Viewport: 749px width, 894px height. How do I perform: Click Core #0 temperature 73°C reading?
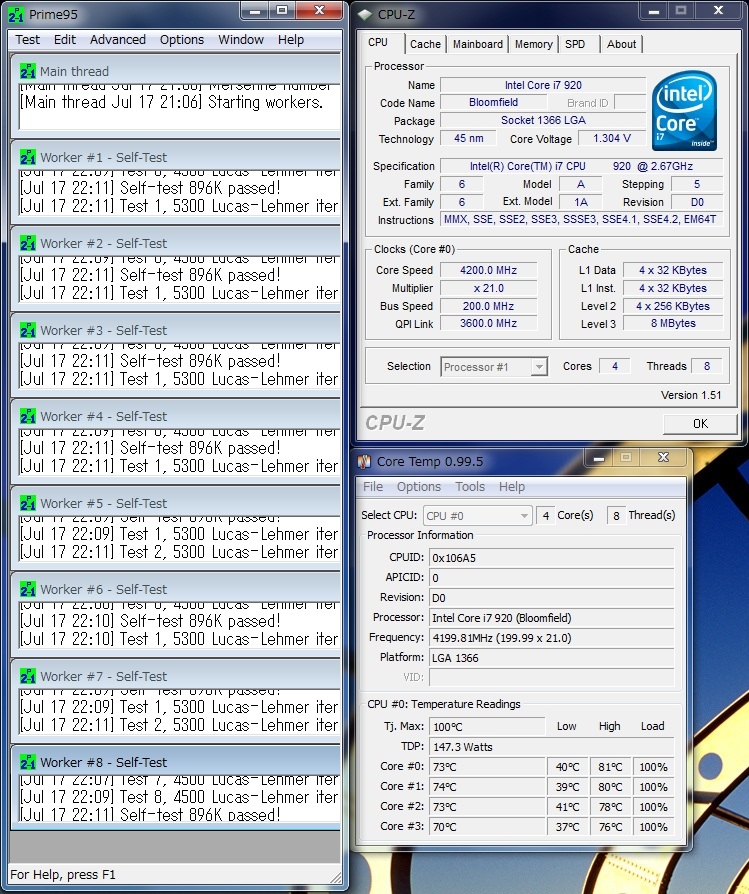coord(487,767)
